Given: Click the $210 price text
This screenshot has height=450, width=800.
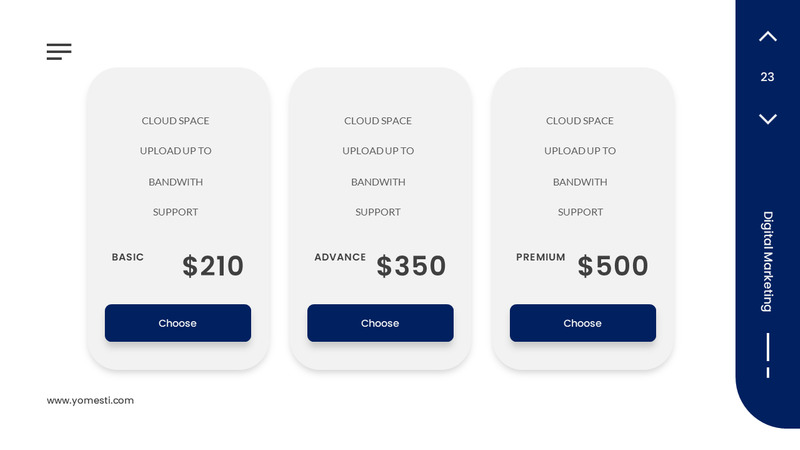Looking at the screenshot, I should [x=213, y=266].
